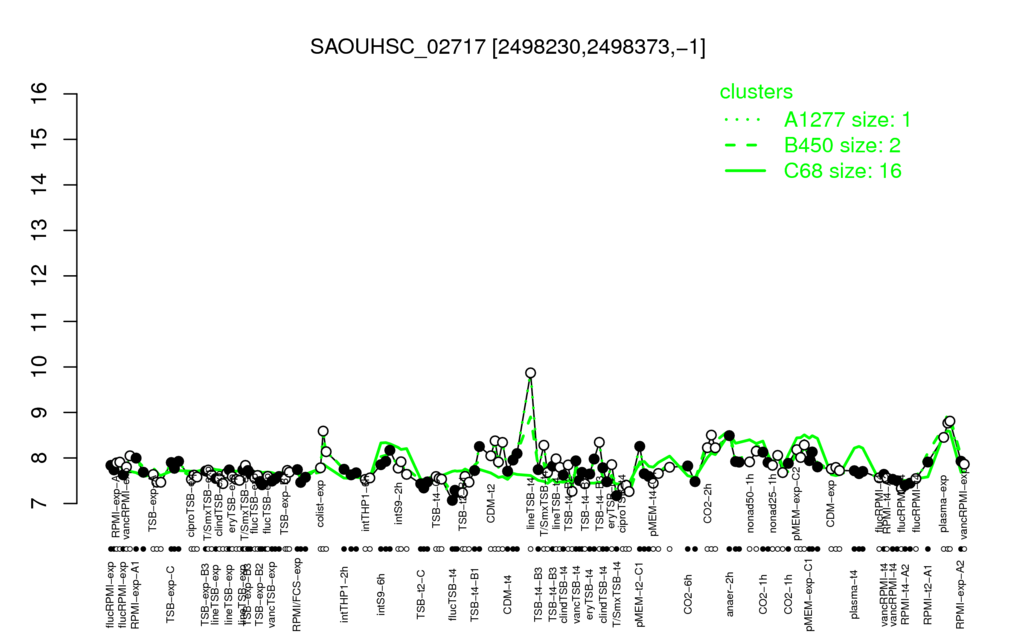The height and width of the screenshot is (640, 1024).
Task: Click x-axis label 'TSB-t4-B1'
Action: click(x=475, y=594)
